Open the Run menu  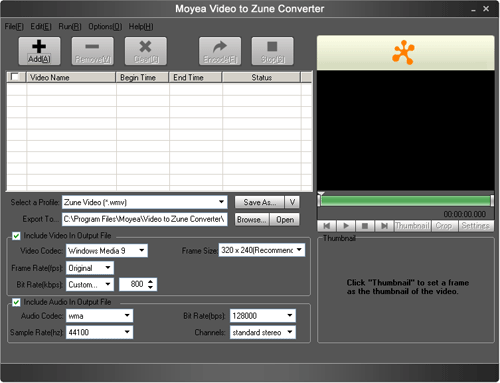click(x=70, y=26)
